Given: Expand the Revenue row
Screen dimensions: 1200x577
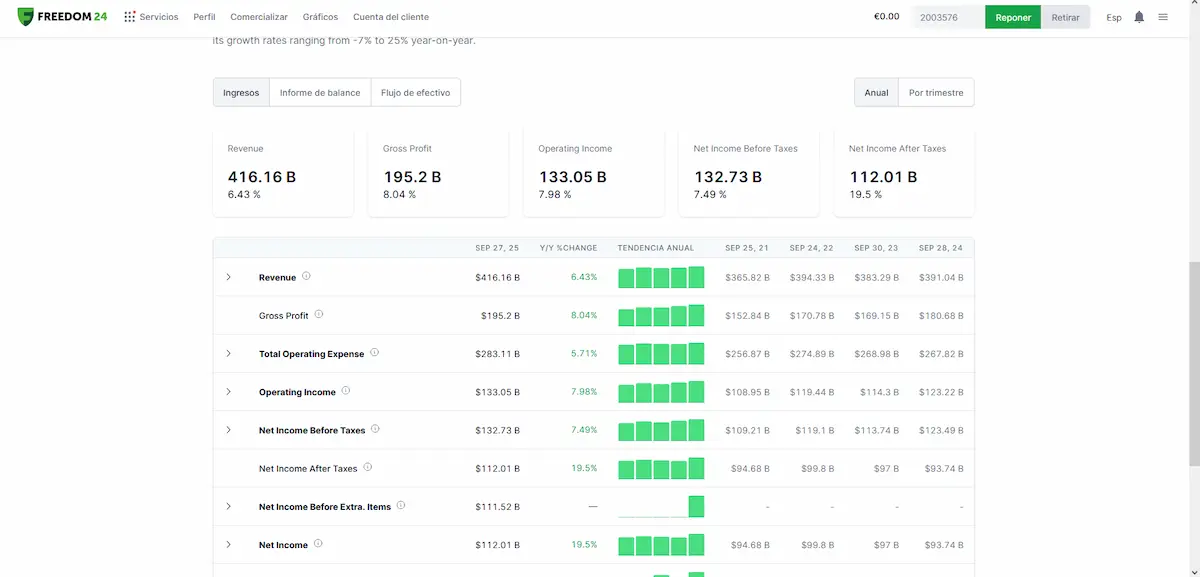Looking at the screenshot, I should (228, 277).
